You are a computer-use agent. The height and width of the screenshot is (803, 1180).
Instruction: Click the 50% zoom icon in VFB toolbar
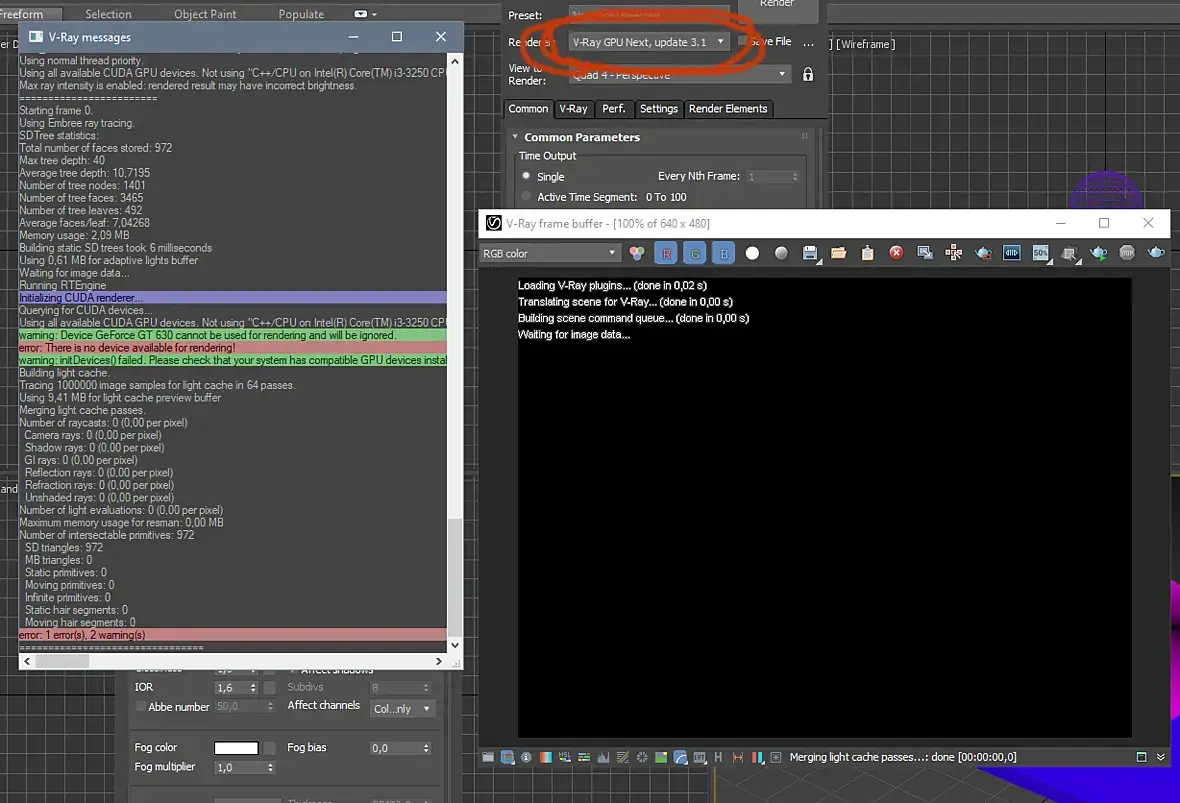point(1041,254)
